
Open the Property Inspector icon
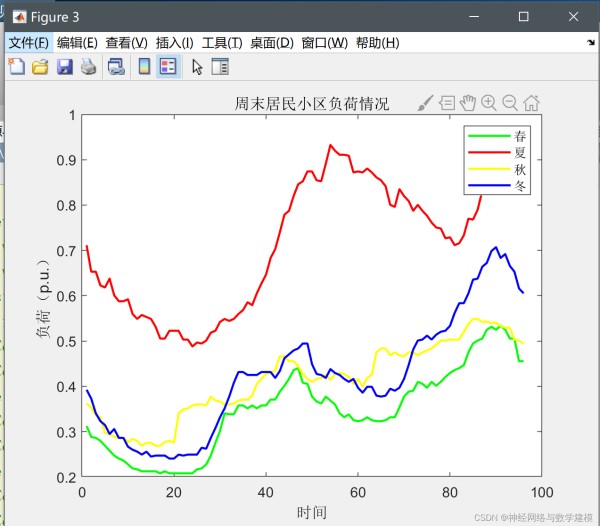(x=220, y=67)
